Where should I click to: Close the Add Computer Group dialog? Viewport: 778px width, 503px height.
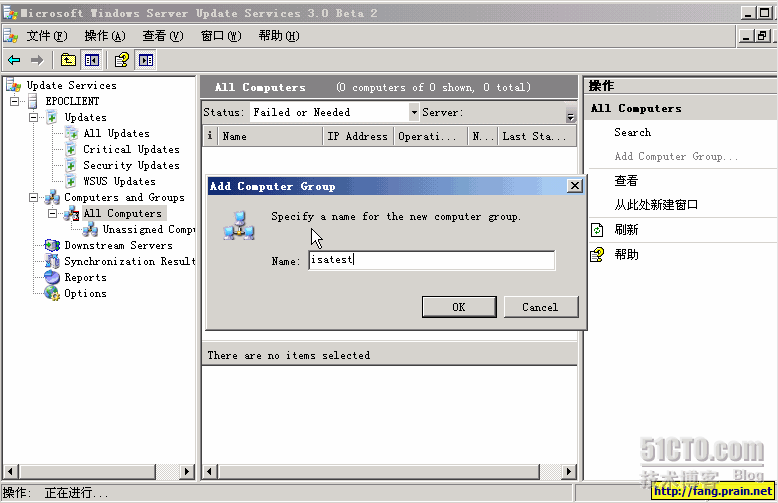pyautogui.click(x=575, y=186)
